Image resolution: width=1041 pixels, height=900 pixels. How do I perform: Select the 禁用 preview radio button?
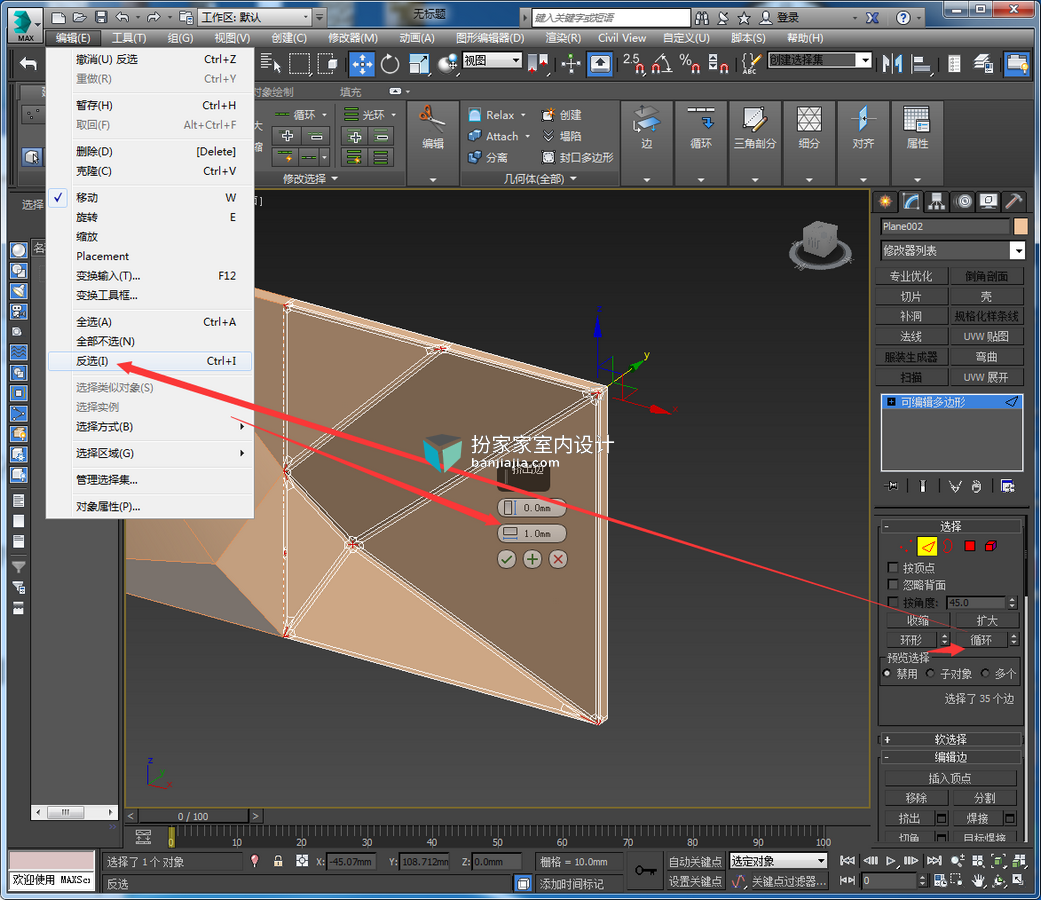[x=887, y=674]
